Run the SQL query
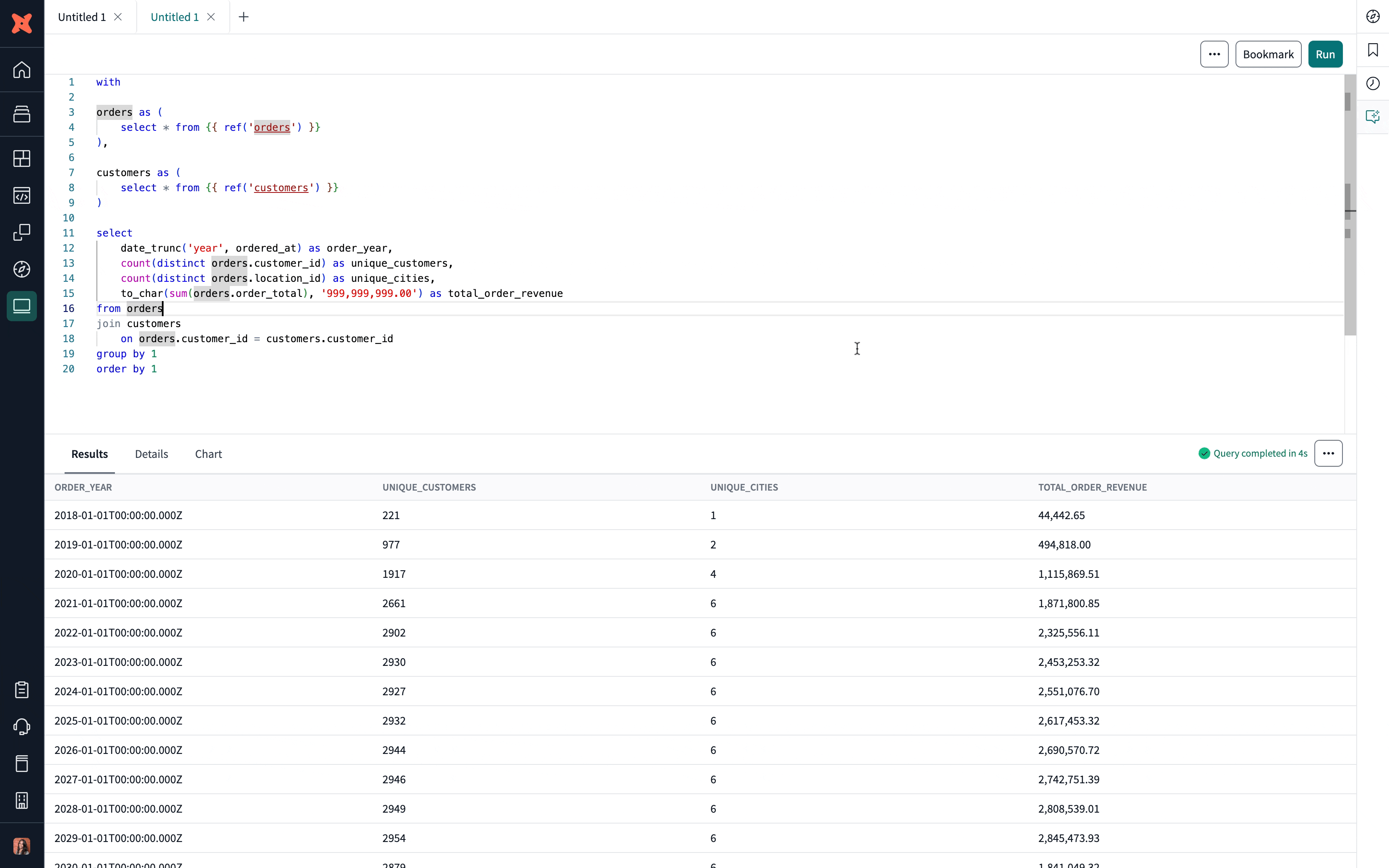Viewport: 1389px width, 868px height. pos(1325,54)
